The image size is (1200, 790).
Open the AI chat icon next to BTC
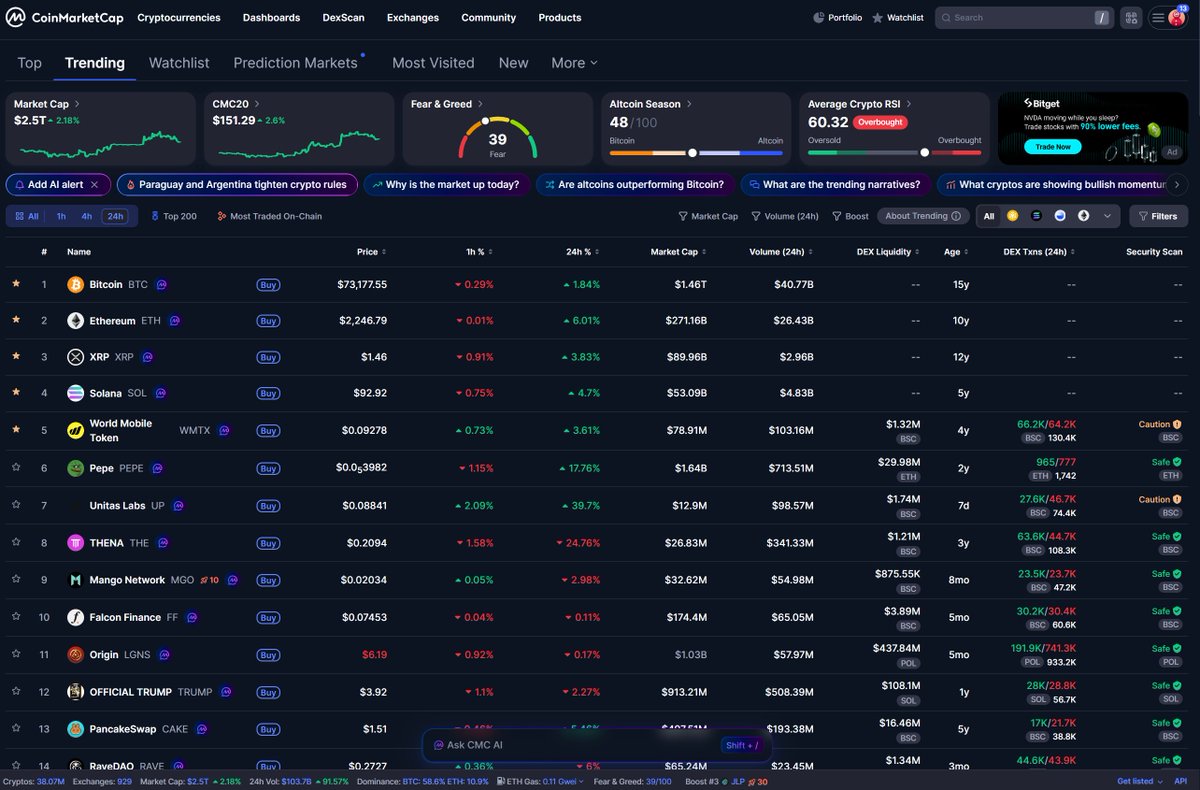tap(161, 285)
